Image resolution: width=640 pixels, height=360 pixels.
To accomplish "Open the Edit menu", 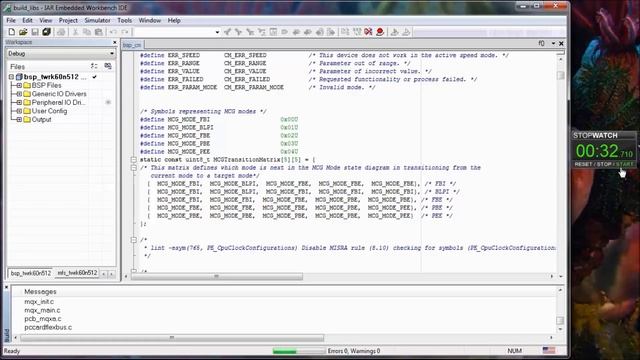I will point(27,20).
